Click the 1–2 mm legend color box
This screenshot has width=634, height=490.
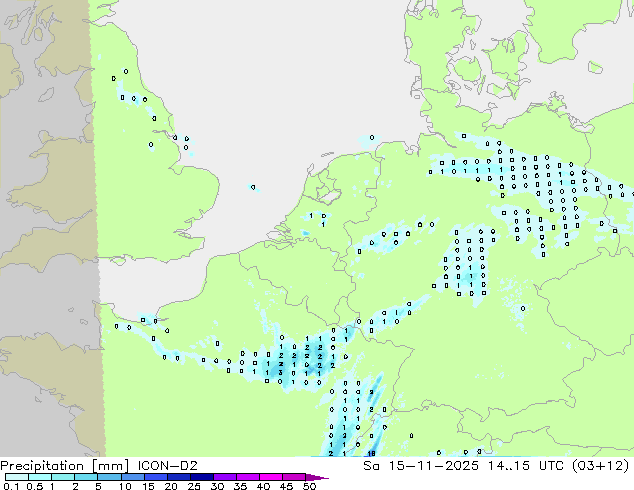click(63, 477)
